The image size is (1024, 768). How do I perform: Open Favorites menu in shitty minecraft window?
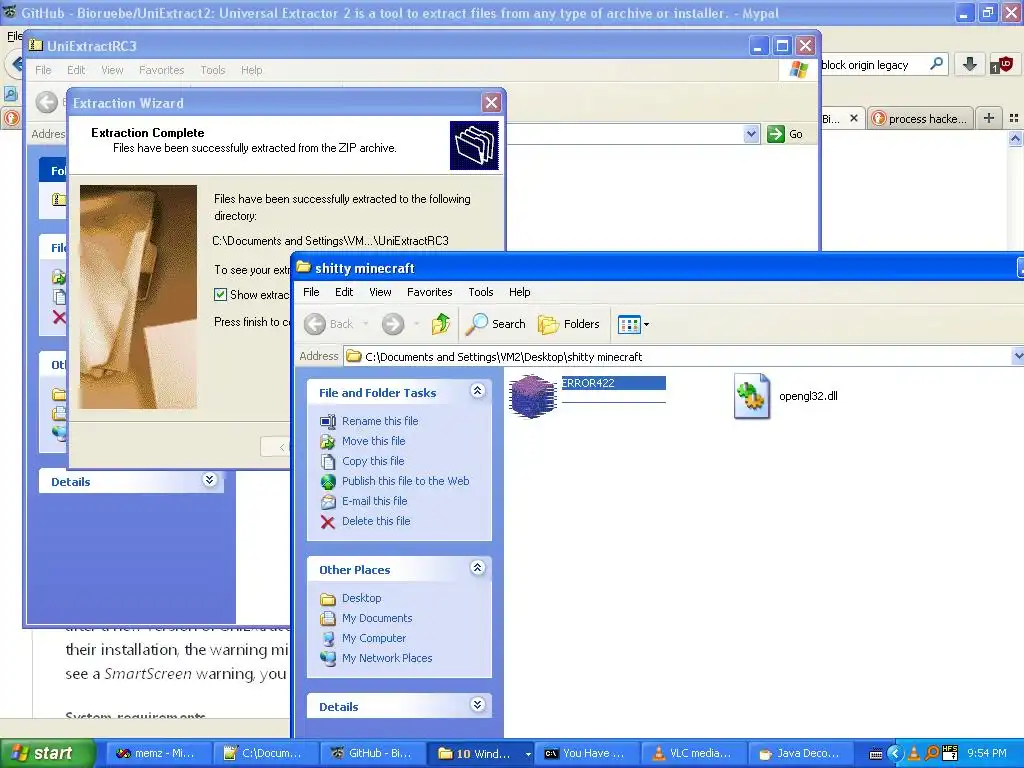[x=430, y=292]
